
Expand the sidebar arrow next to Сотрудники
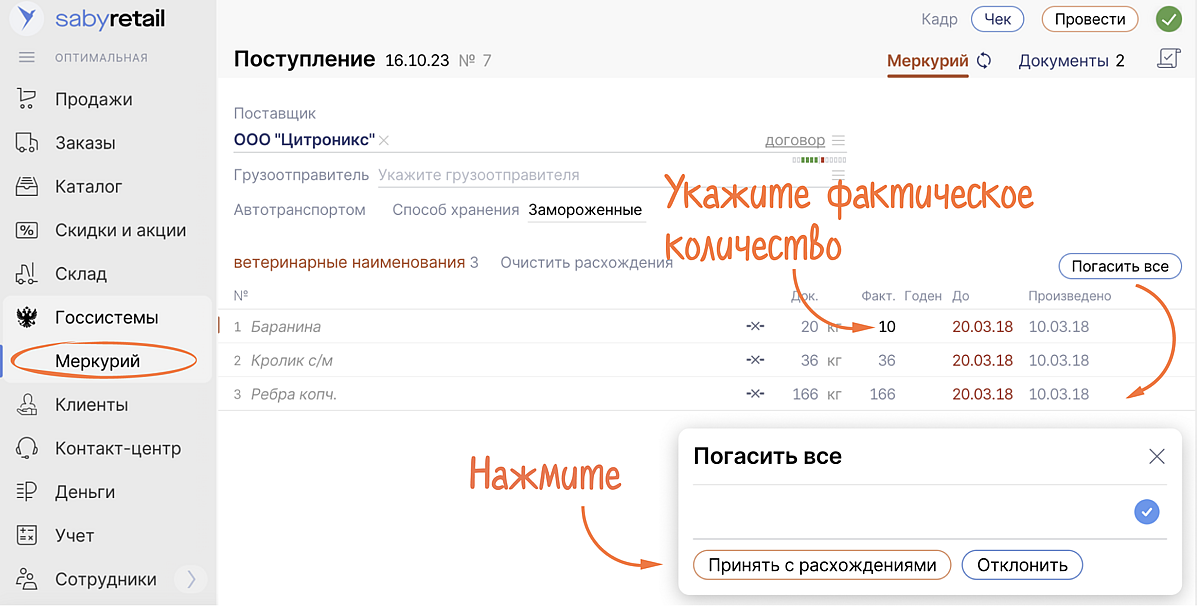(190, 579)
